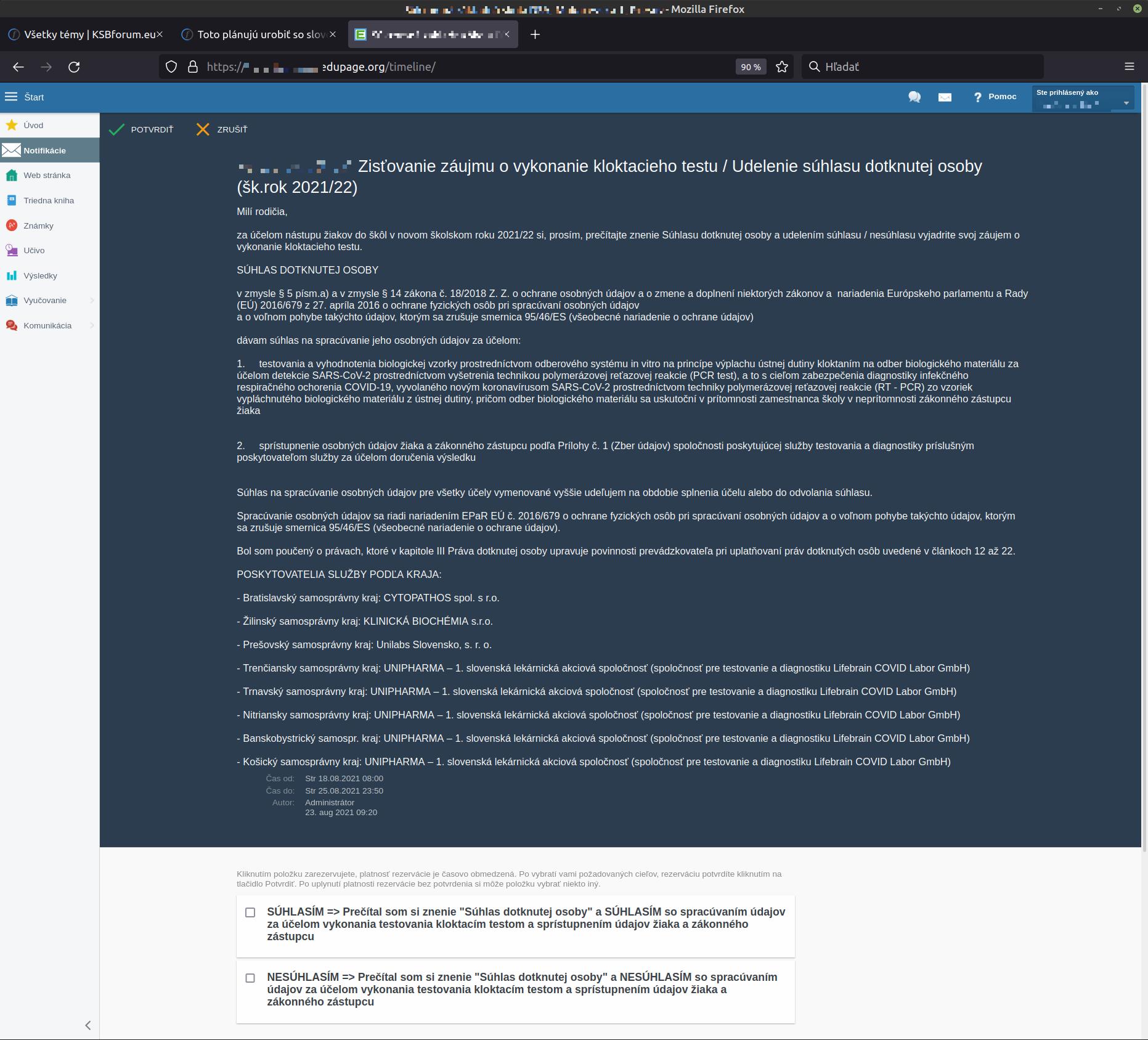Open the Firefox application menu
Screen dimensions: 1148x1040
[x=1129, y=67]
